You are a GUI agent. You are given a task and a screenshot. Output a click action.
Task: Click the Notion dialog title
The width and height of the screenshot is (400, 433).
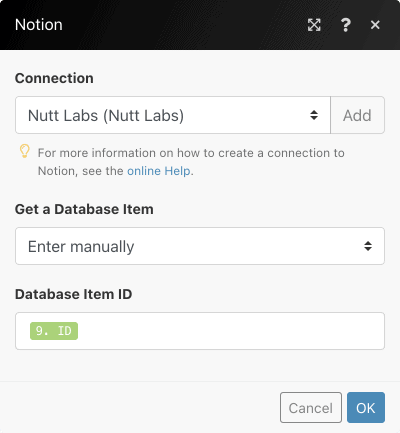coord(39,25)
